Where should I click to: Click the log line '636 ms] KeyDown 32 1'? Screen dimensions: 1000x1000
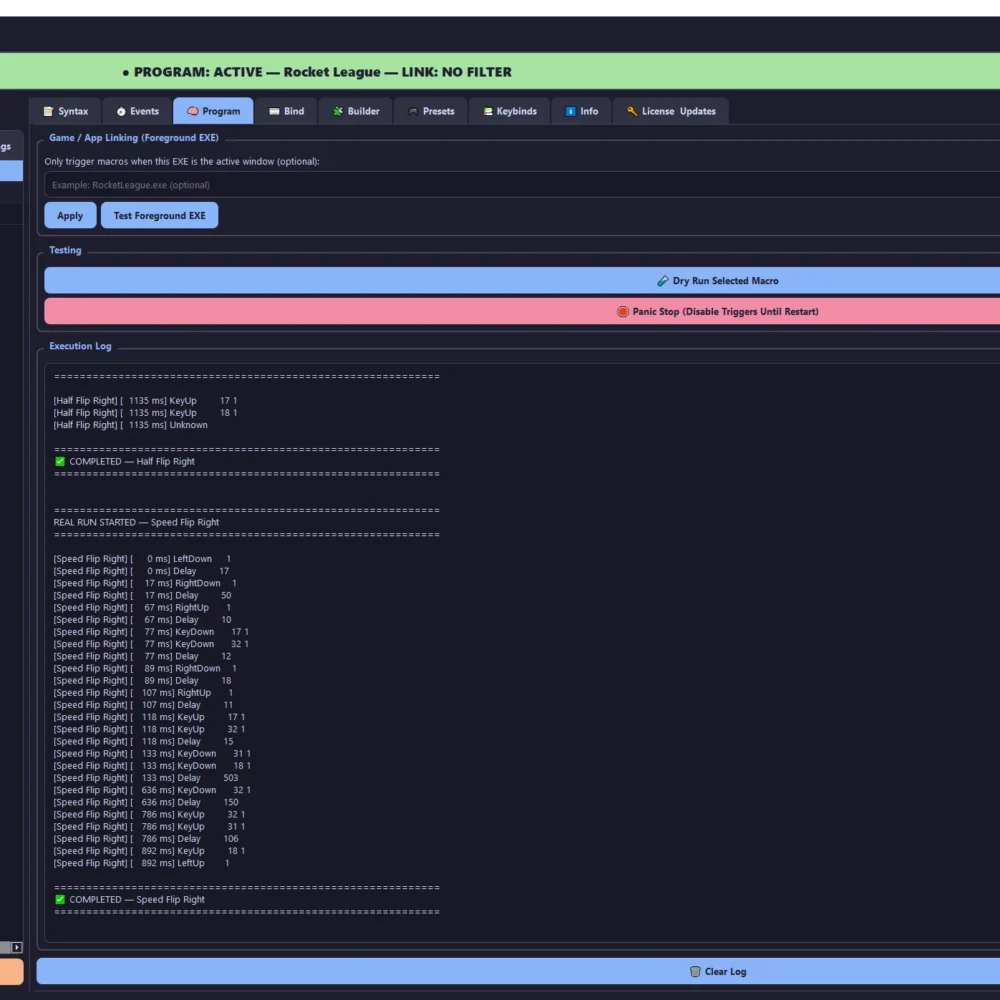[152, 790]
